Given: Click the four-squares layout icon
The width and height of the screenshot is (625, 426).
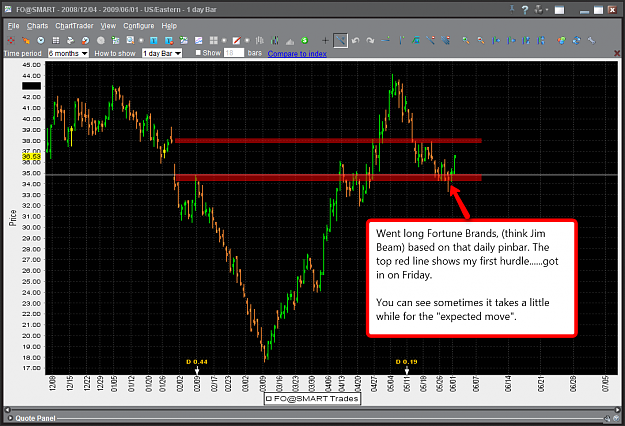Looking at the screenshot, I should (x=214, y=40).
